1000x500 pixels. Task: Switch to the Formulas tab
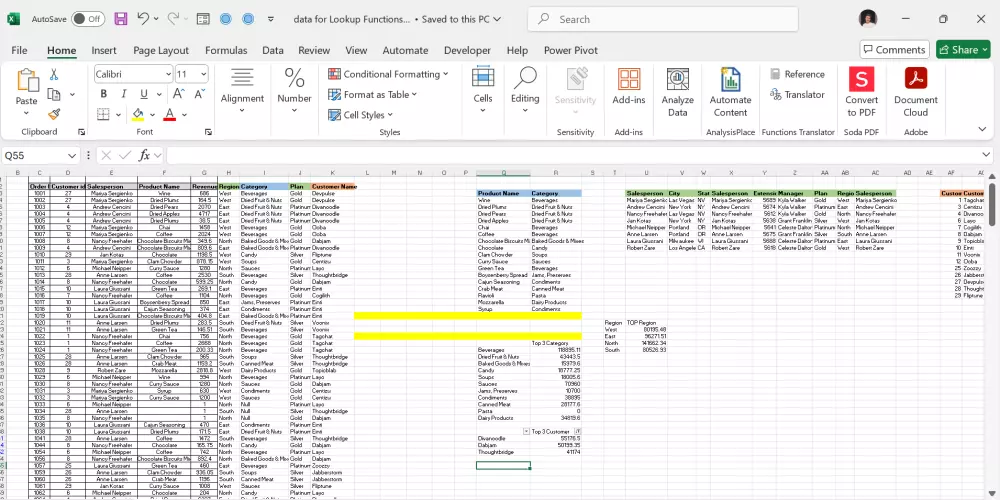(225, 50)
